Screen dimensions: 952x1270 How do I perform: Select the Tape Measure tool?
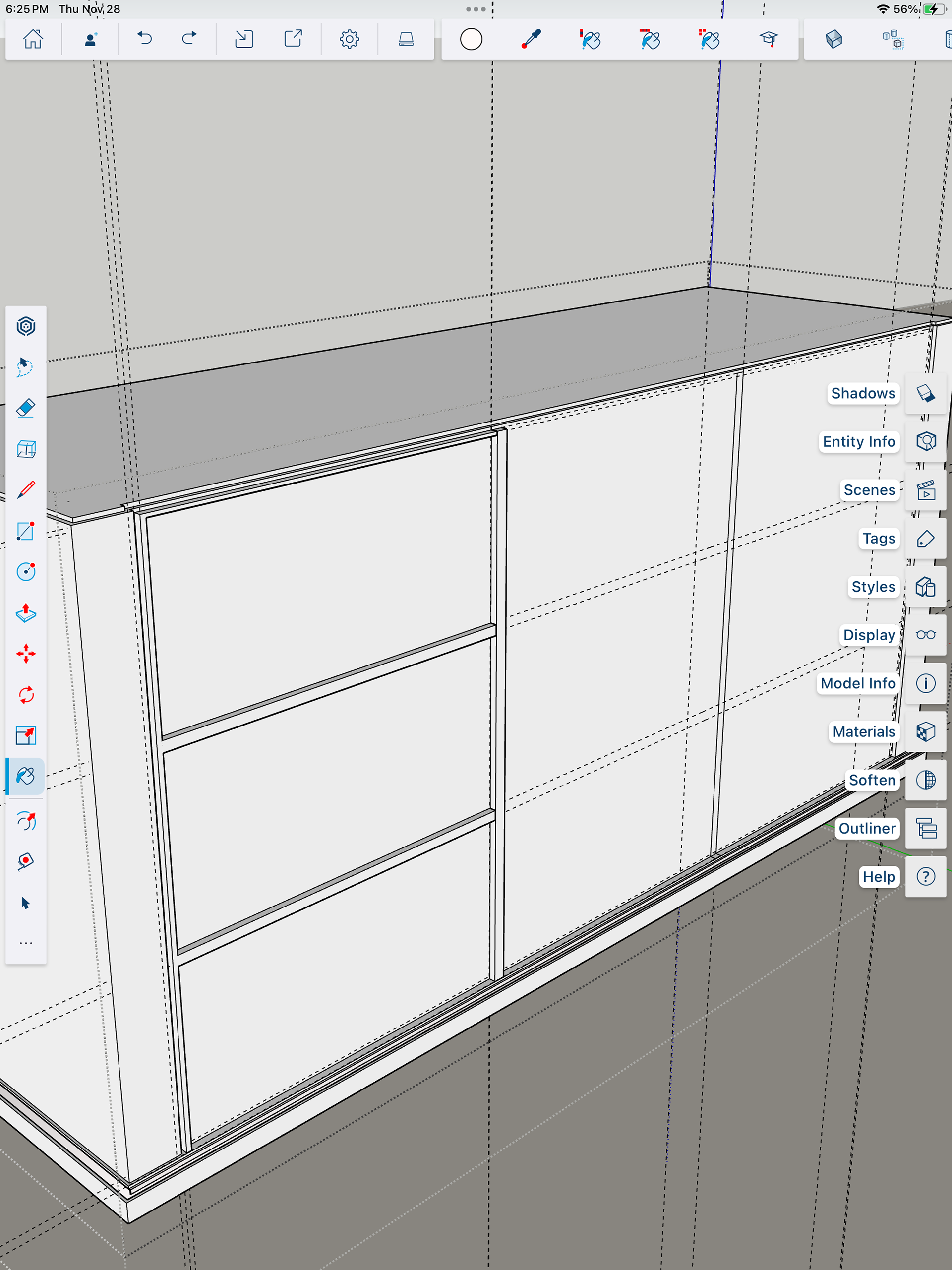coord(26,861)
